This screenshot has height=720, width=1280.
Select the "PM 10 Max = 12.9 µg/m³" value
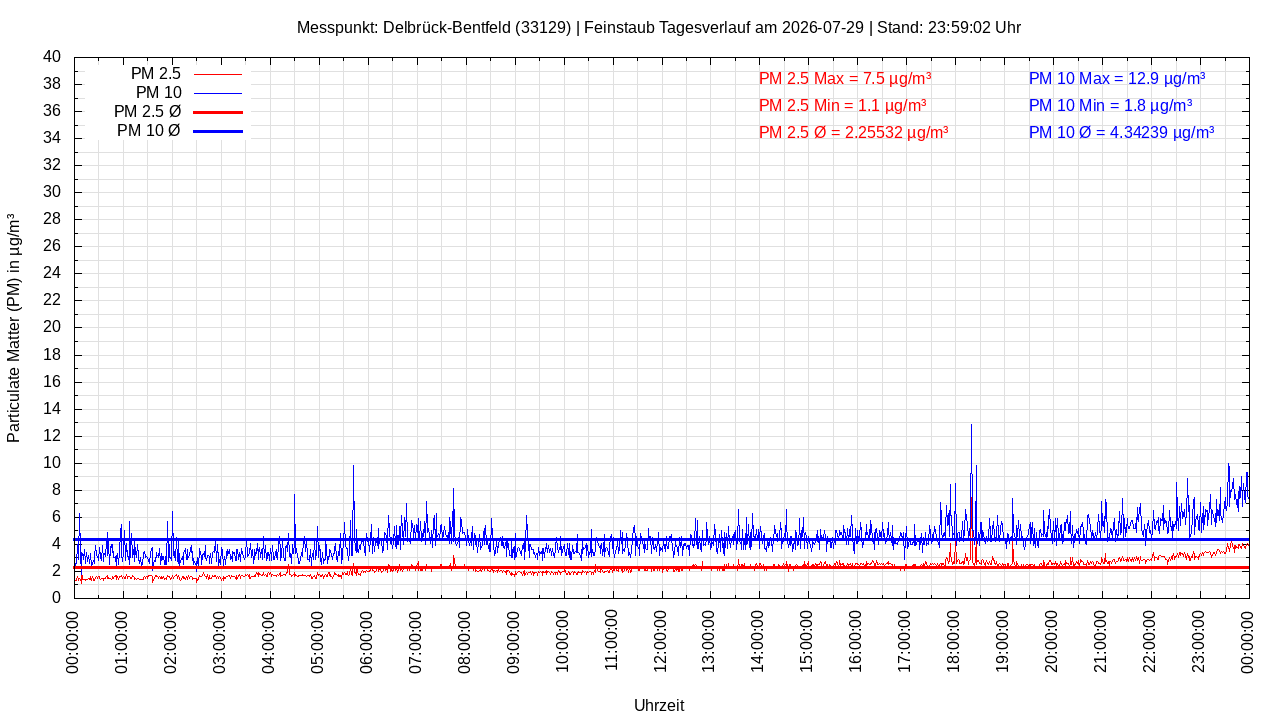pos(1117,78)
